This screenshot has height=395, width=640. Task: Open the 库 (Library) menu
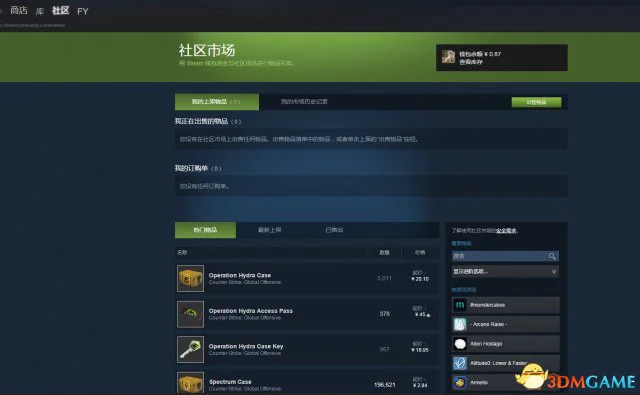(40, 11)
